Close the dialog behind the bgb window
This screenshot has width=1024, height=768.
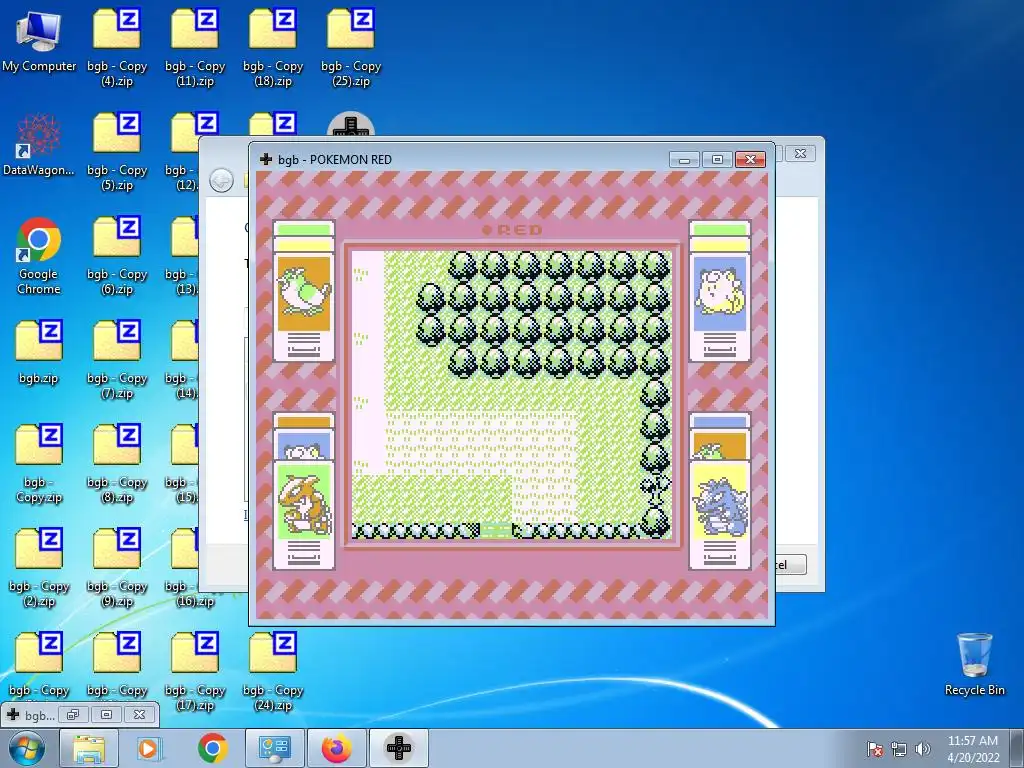800,153
